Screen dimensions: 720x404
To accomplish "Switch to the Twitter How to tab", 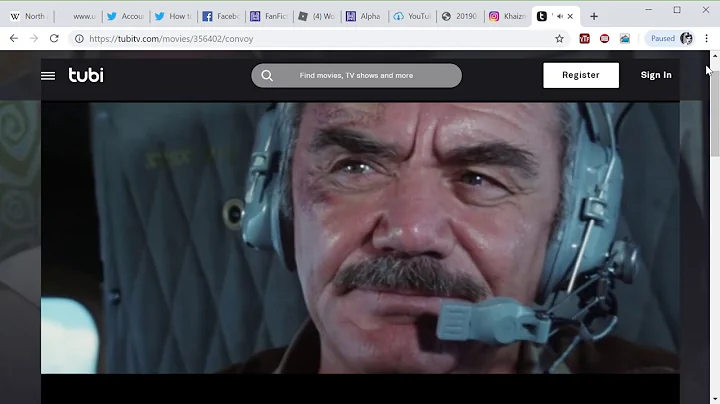I will click(174, 17).
